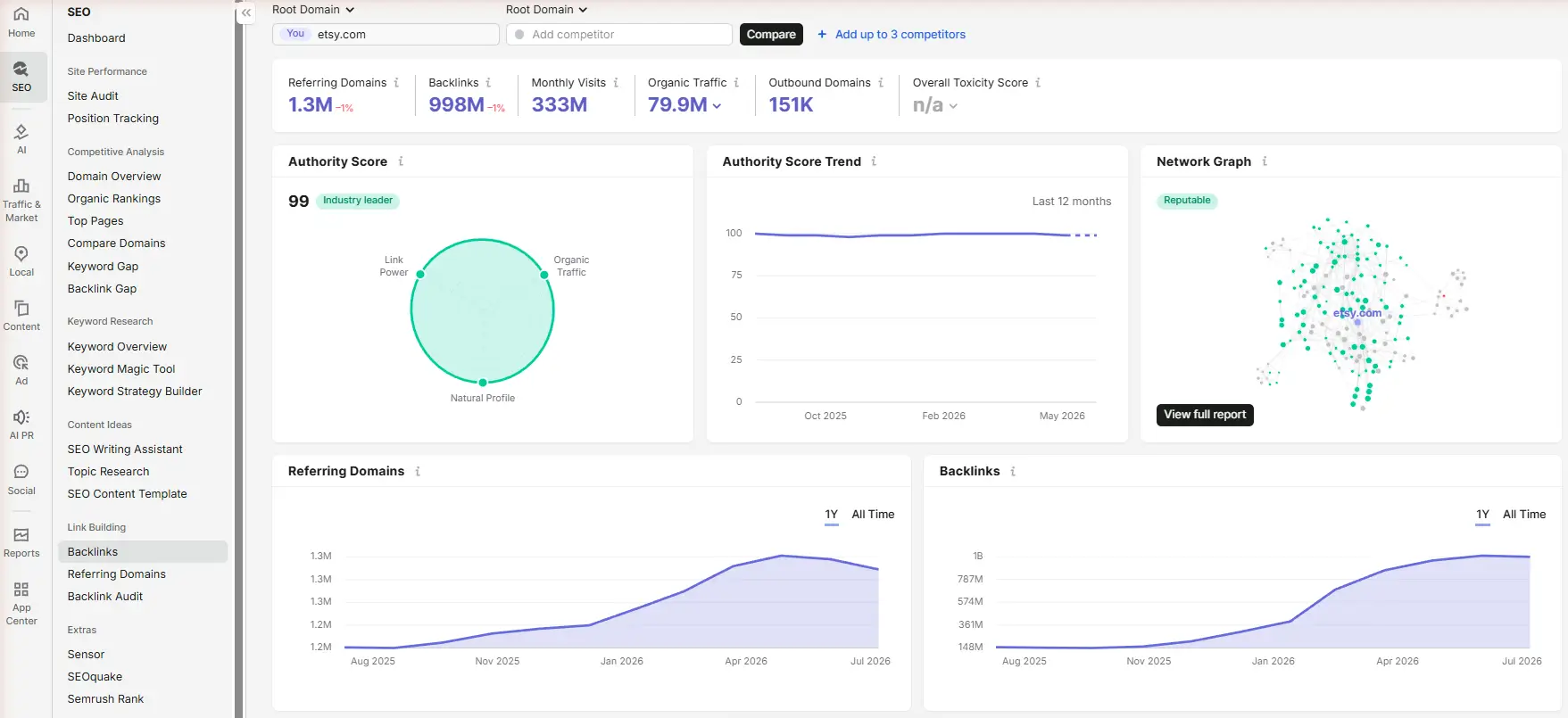Click View full report button
This screenshot has width=1568, height=718.
1205,415
